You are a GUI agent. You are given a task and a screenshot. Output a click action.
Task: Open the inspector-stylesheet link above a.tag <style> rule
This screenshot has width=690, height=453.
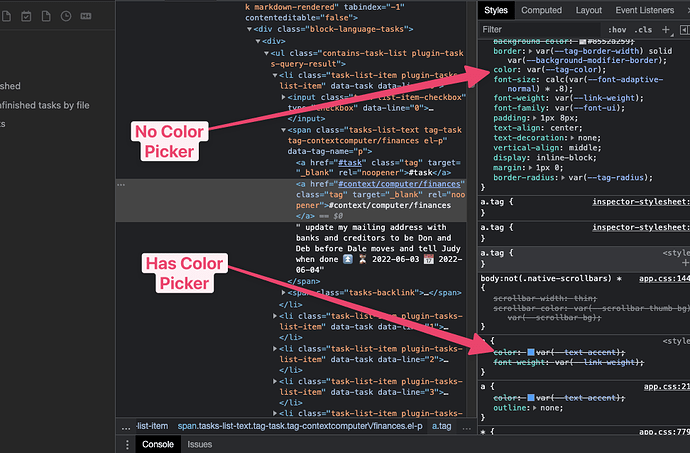641,228
